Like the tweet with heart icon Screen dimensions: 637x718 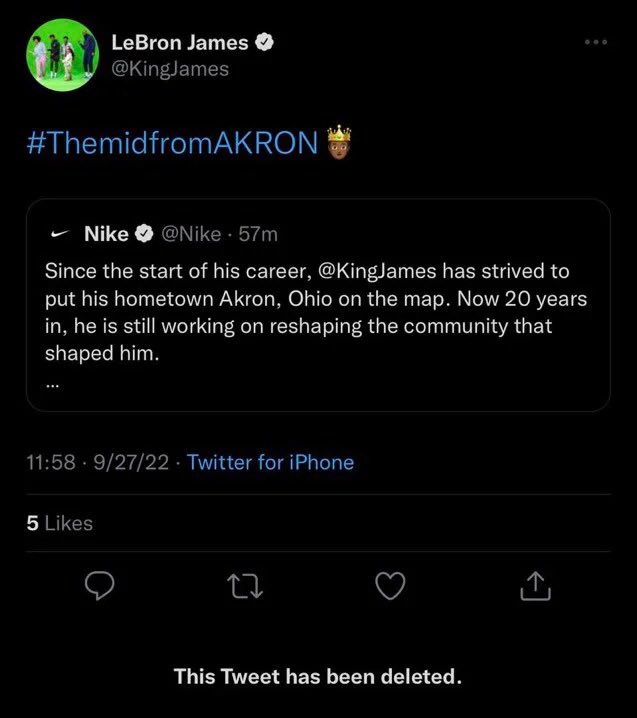390,586
